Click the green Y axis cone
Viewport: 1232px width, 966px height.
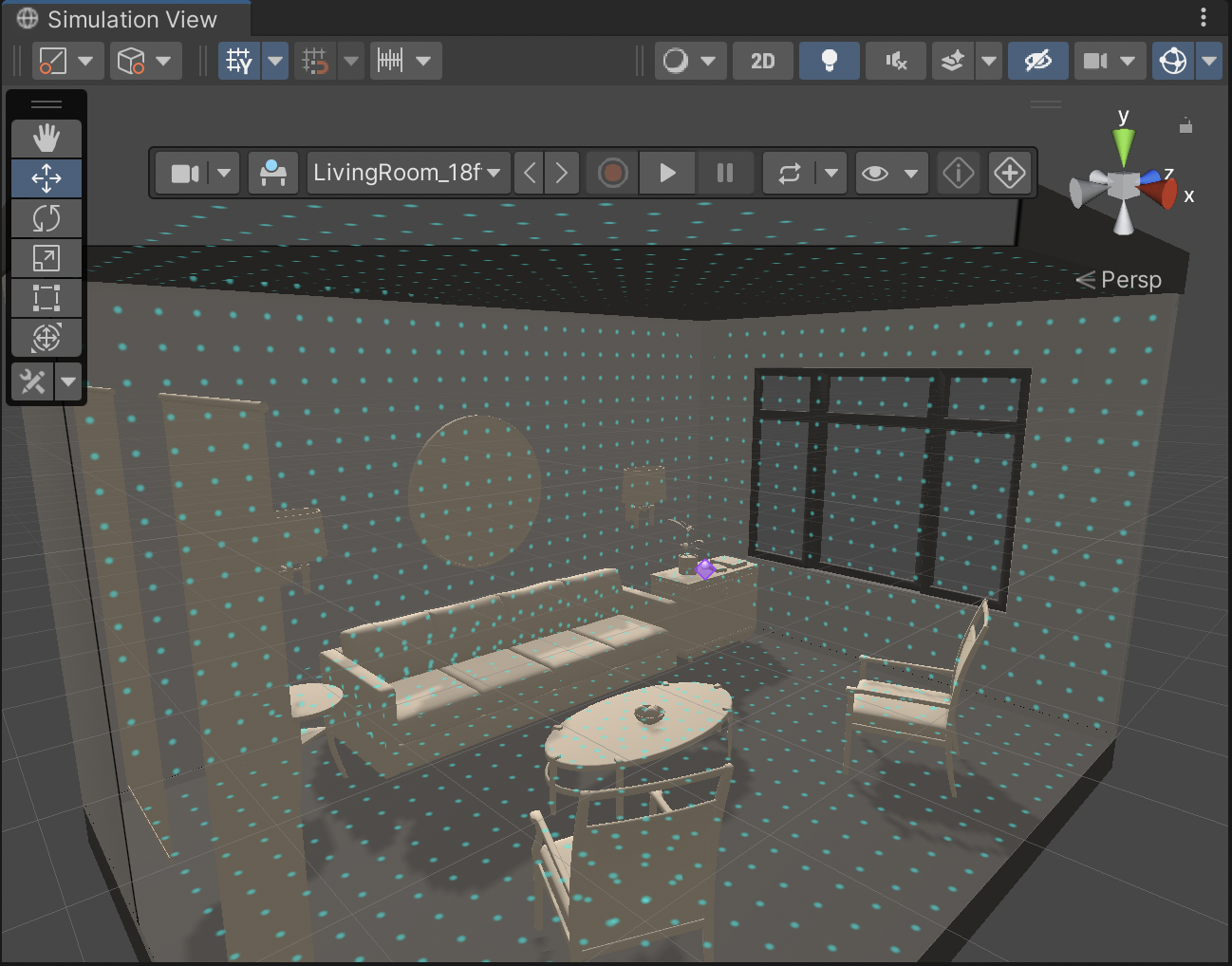(1124, 145)
